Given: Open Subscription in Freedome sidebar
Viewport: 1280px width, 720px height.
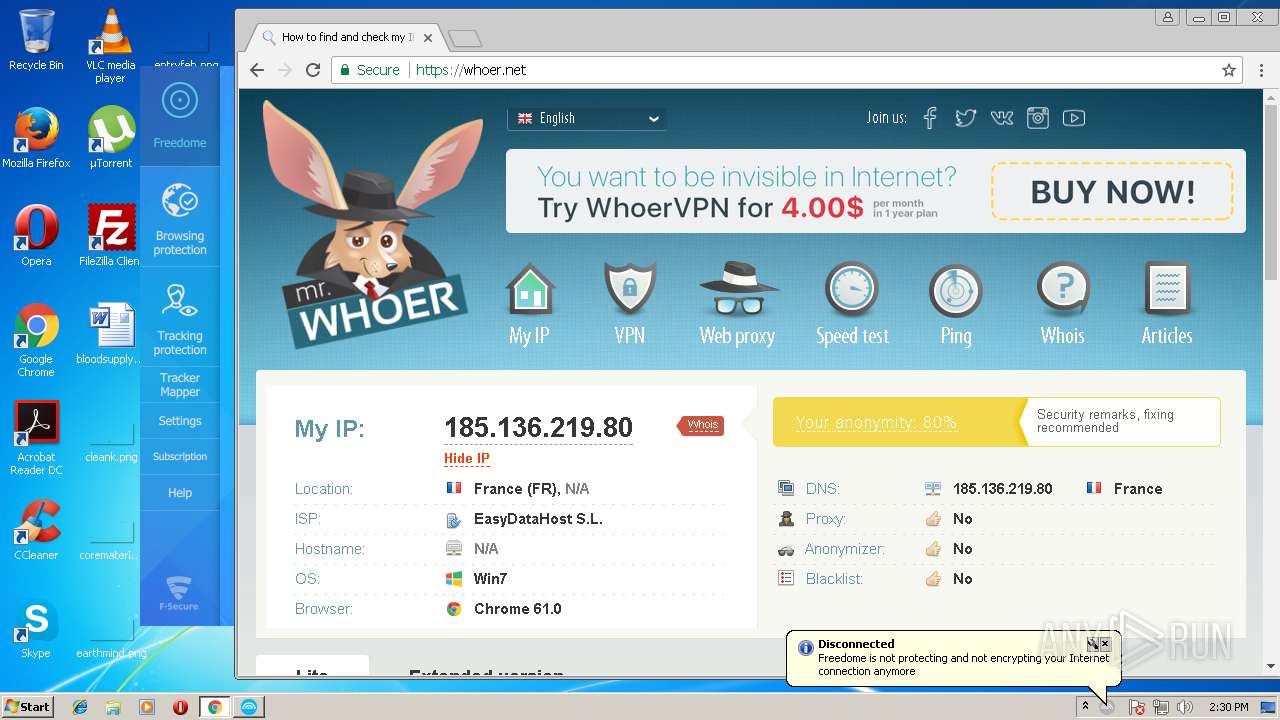Looking at the screenshot, I should (x=180, y=456).
